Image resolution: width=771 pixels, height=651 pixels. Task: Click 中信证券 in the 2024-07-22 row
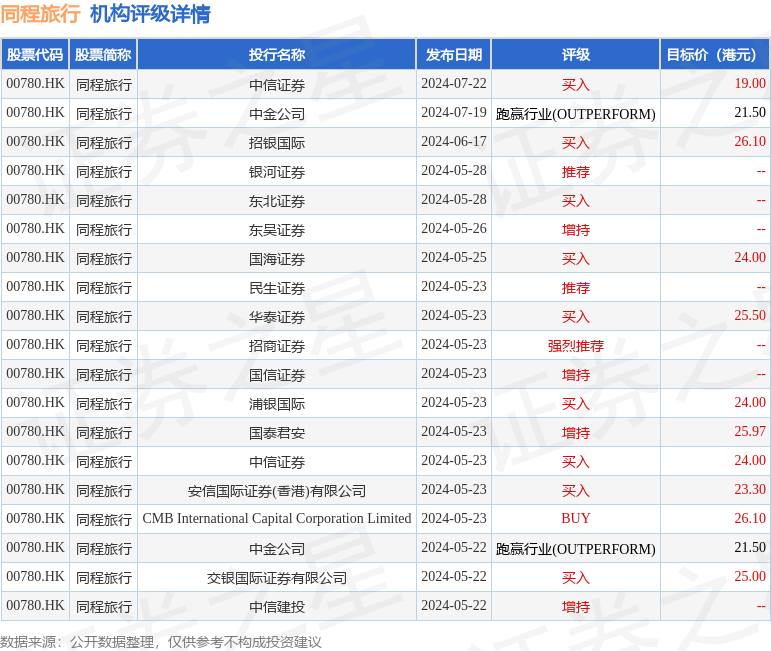(x=277, y=85)
